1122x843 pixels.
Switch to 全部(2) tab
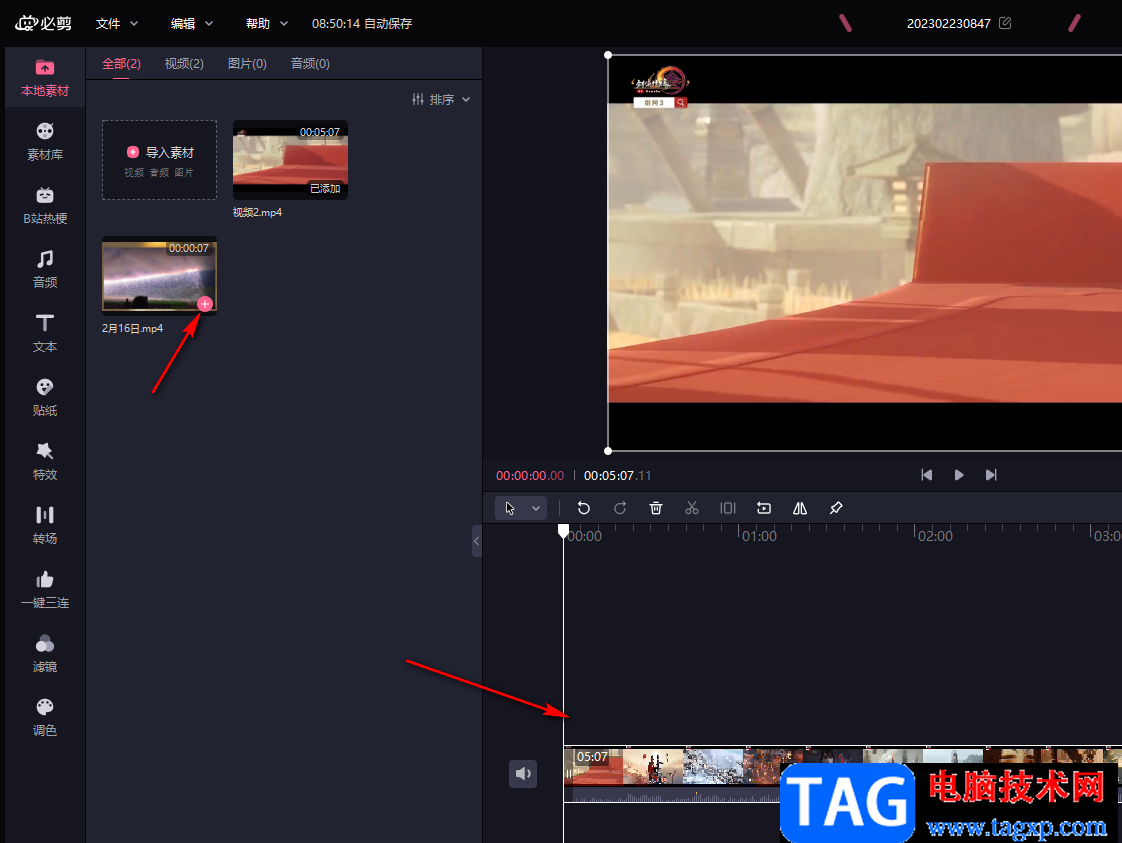[x=122, y=64]
